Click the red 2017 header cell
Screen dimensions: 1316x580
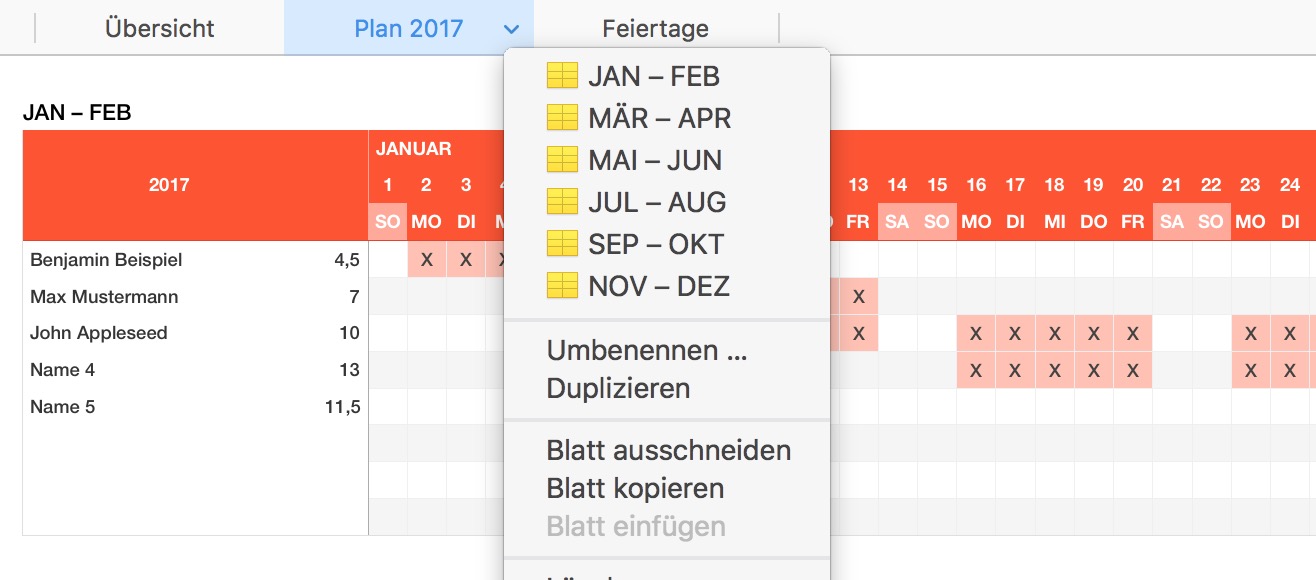pos(169,185)
